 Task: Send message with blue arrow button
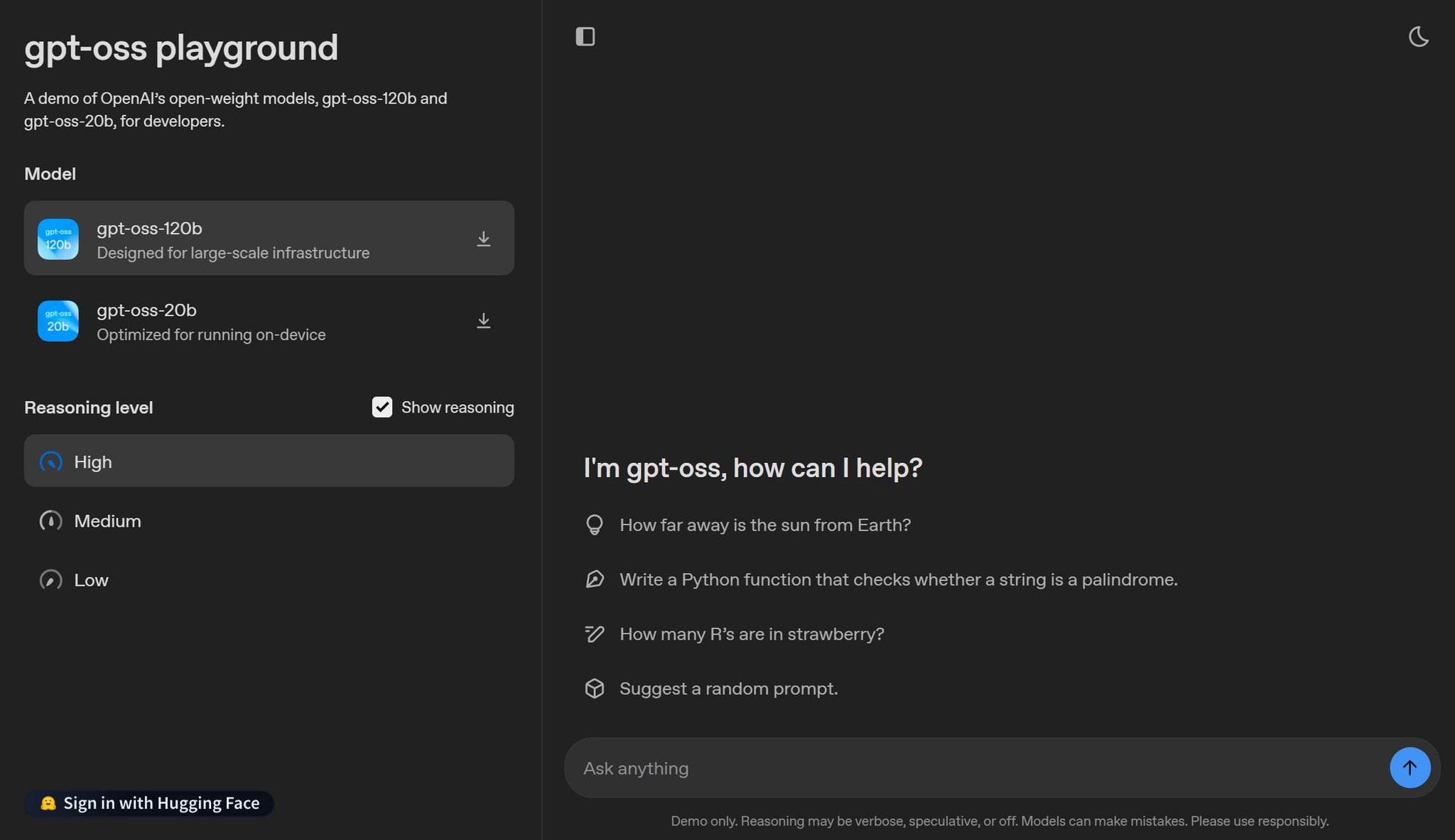1410,768
